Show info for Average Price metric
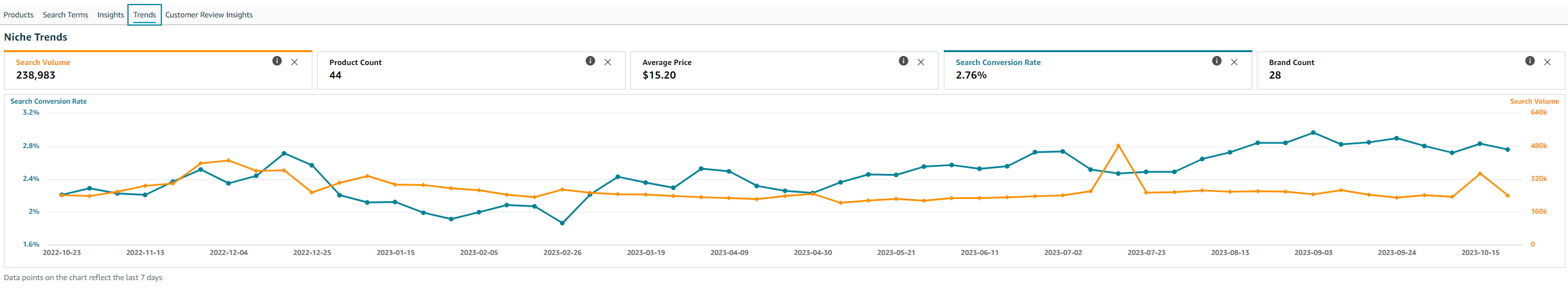The height and width of the screenshot is (293, 1568). click(903, 61)
